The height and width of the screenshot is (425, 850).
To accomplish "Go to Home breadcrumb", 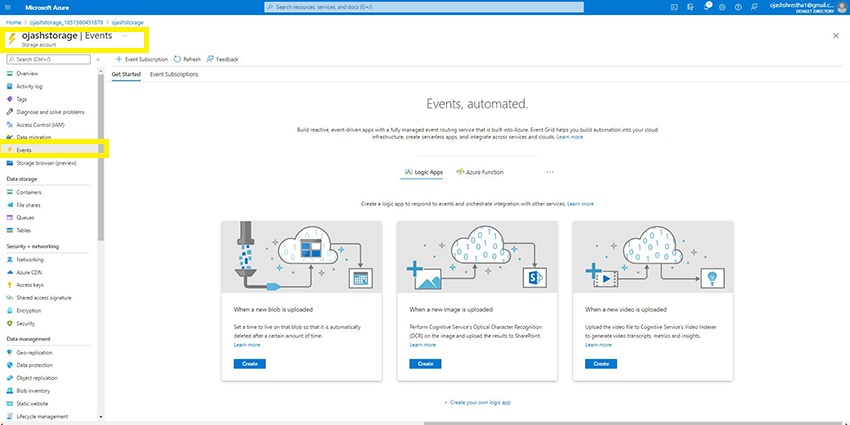I will [x=14, y=23].
